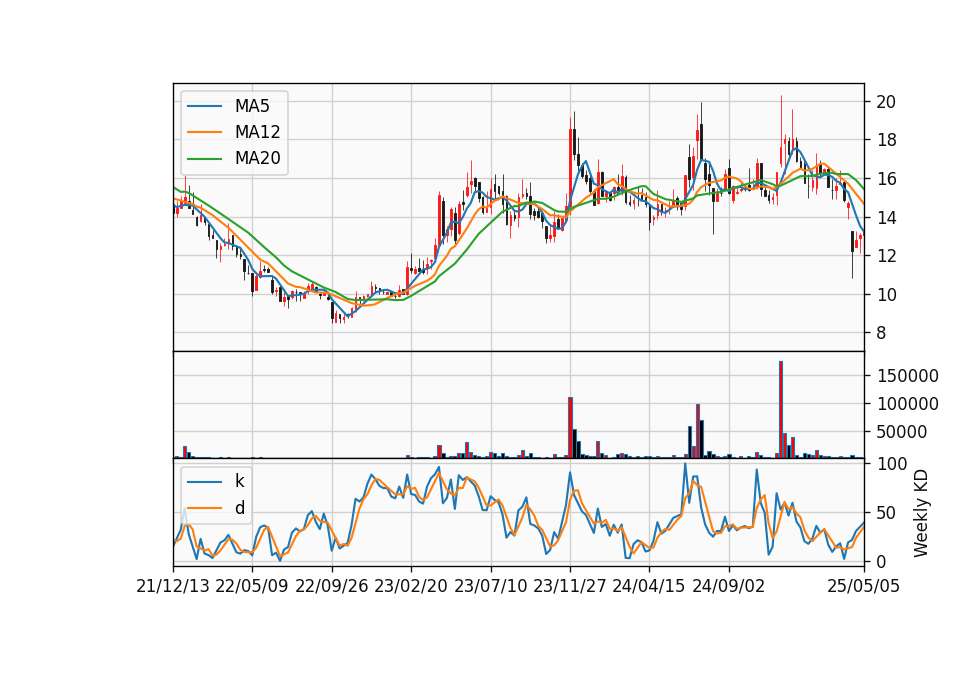Click the 25/05/05 date tick label
Viewport: 960px width, 690px height.
point(864,586)
